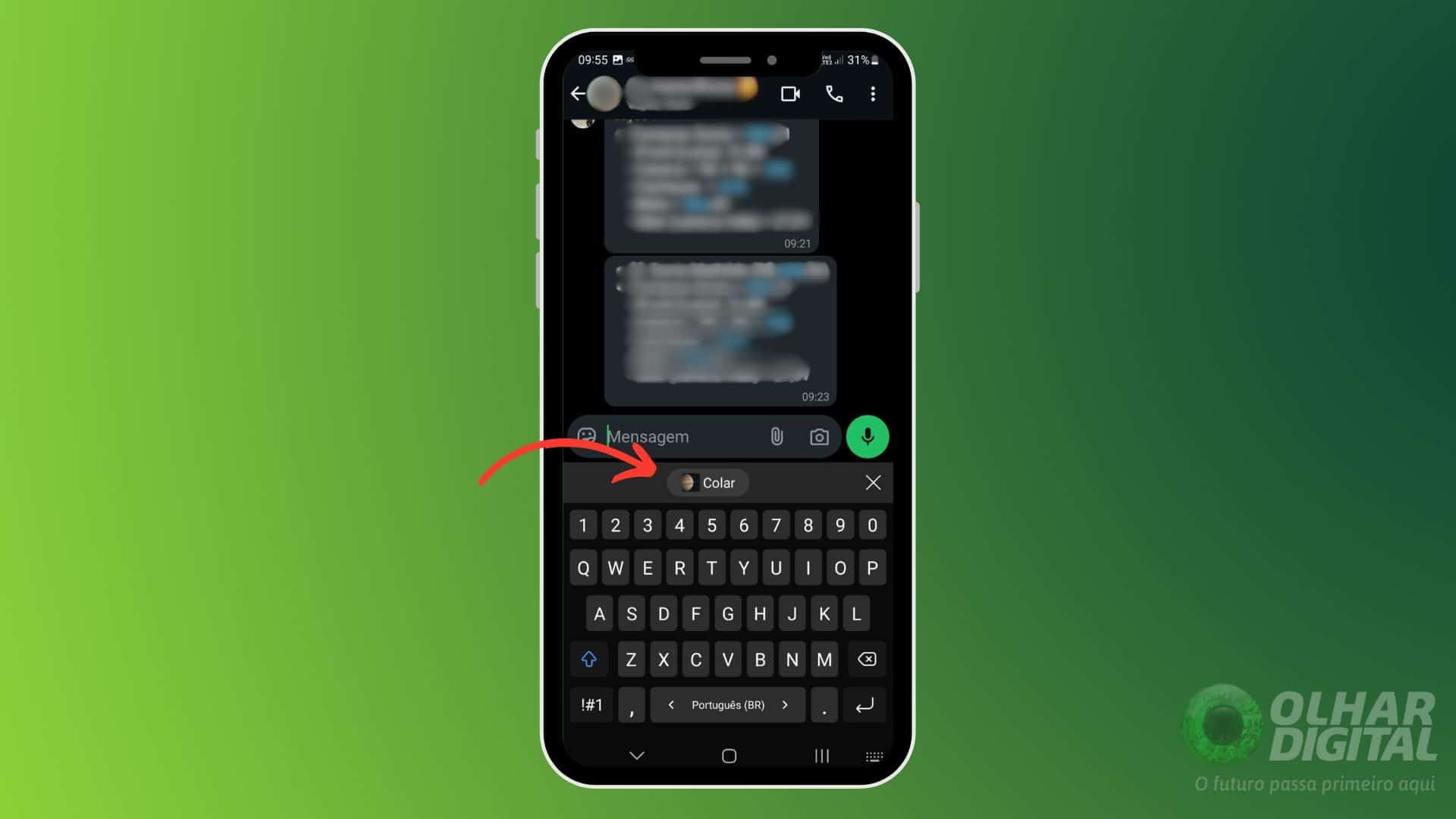Tap the backspace delete key
1456x819 pixels.
coord(866,659)
